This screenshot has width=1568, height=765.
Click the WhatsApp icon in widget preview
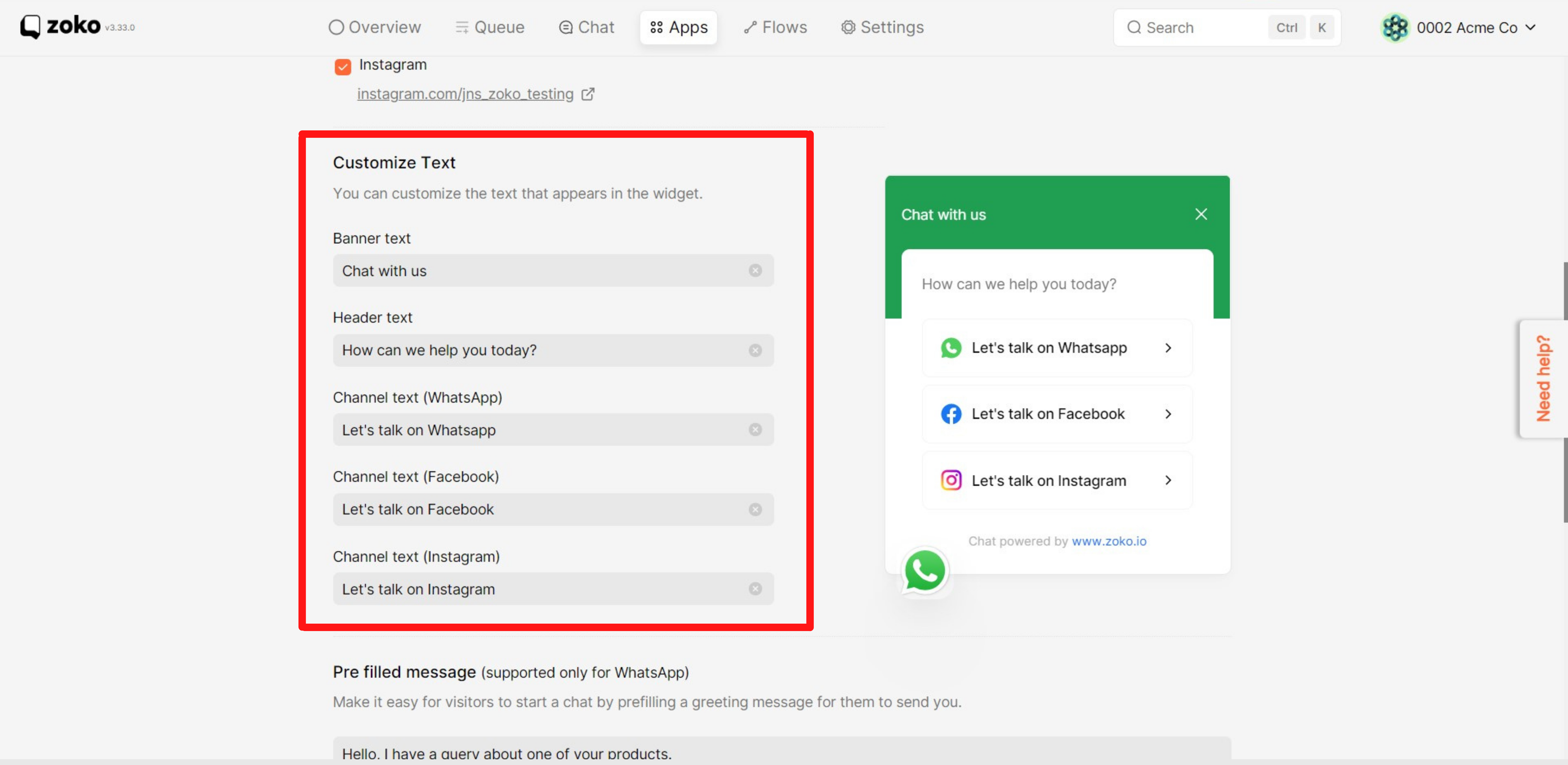(951, 348)
